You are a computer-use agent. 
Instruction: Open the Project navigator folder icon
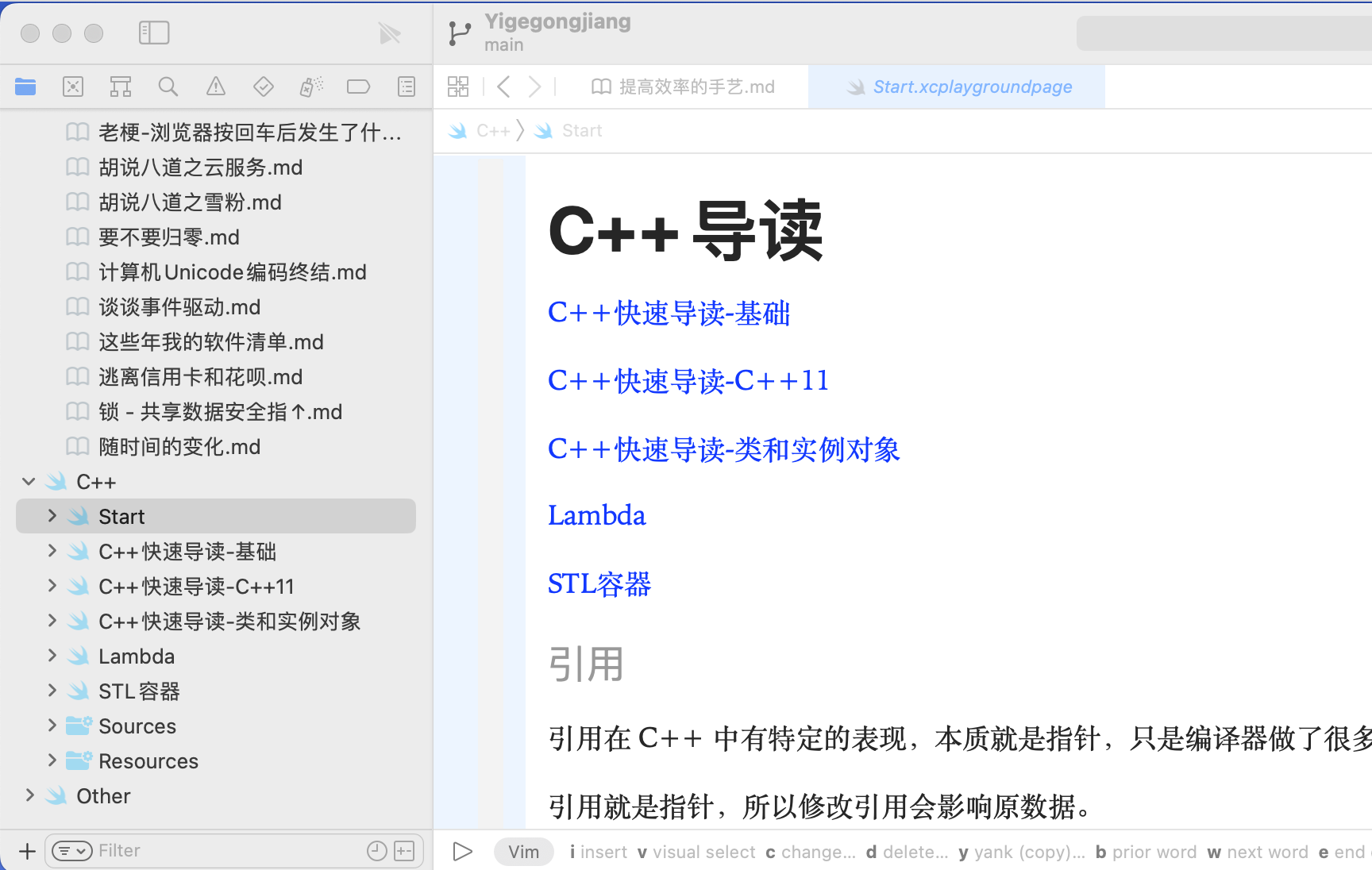tap(25, 87)
